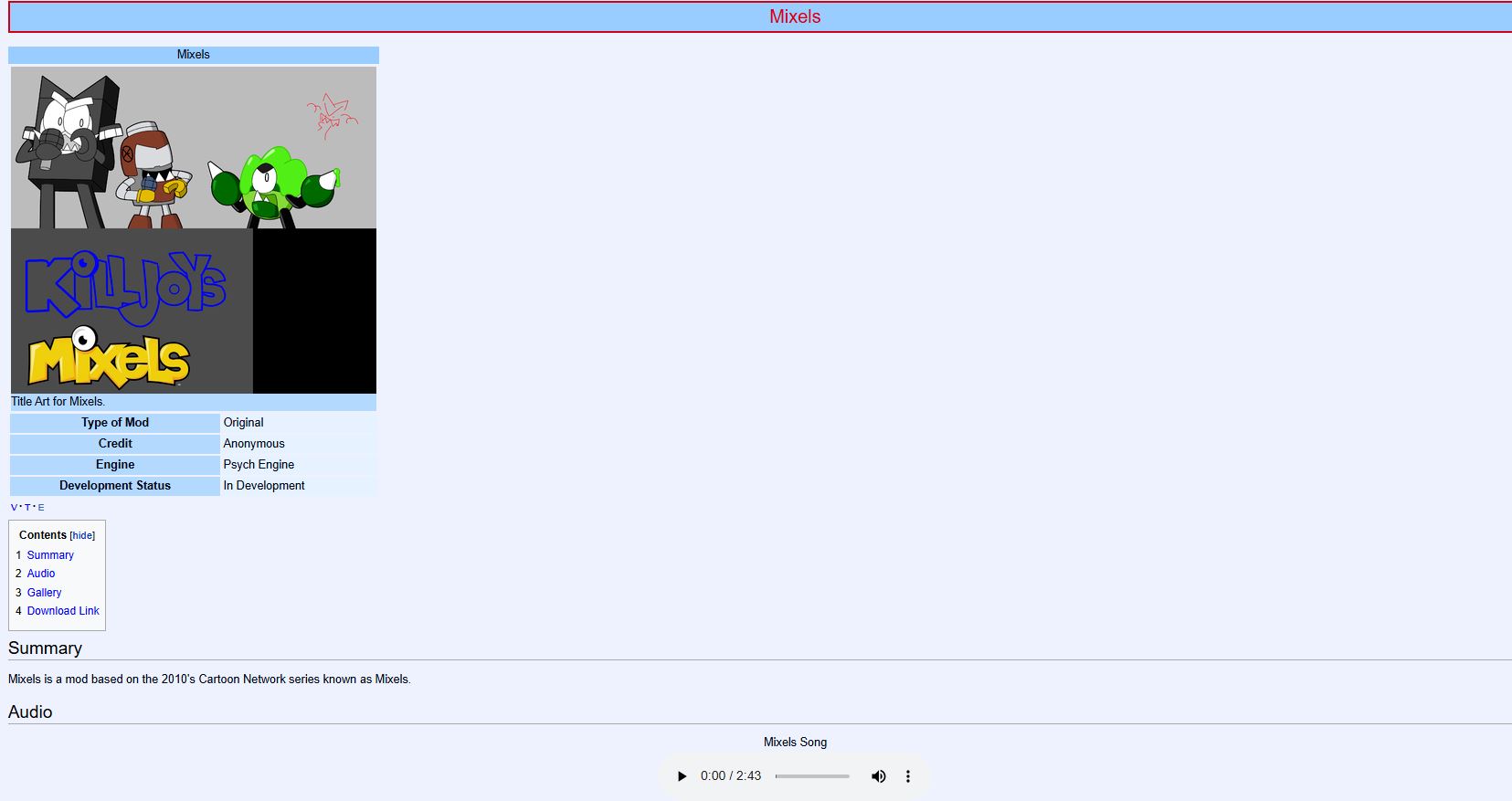Click the Mixels page title header
The image size is (1512, 801).
pyautogui.click(x=795, y=16)
